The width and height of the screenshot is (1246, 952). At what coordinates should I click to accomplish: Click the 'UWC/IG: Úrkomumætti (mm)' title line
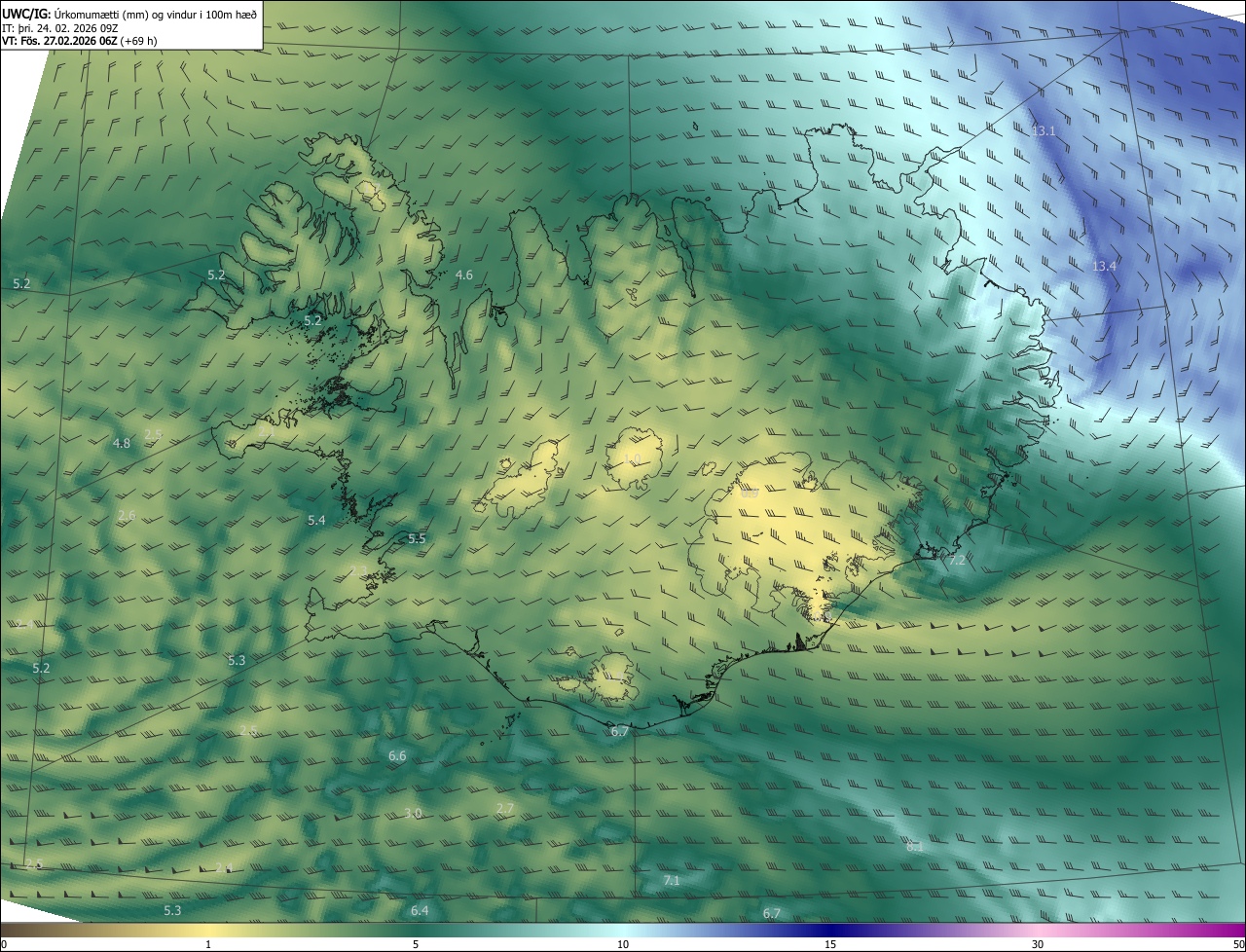(x=129, y=14)
